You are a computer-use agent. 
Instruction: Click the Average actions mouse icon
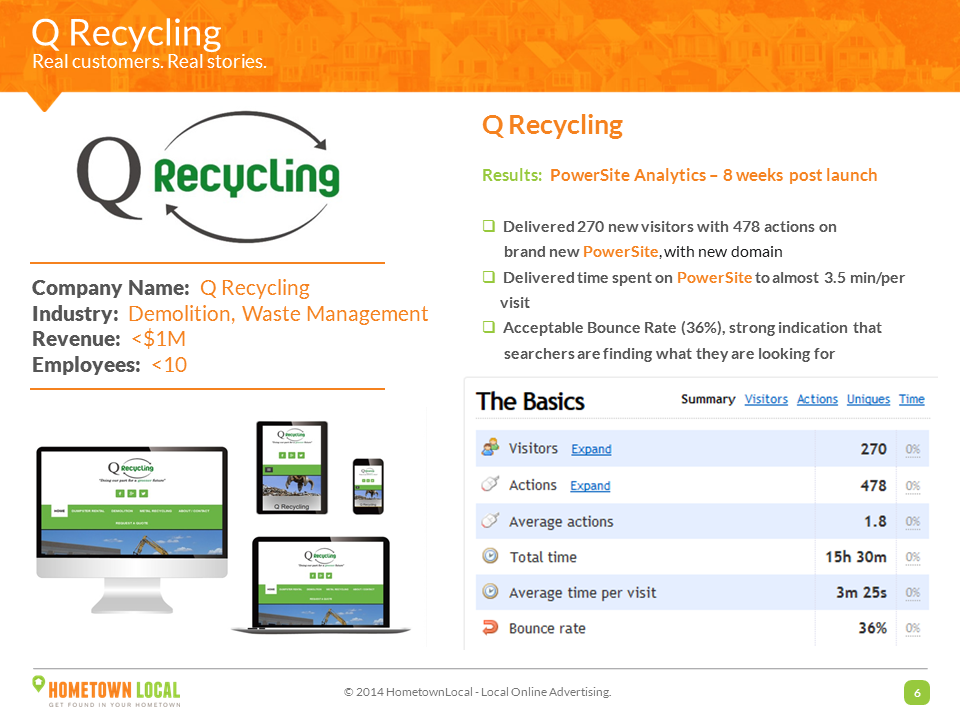point(490,521)
